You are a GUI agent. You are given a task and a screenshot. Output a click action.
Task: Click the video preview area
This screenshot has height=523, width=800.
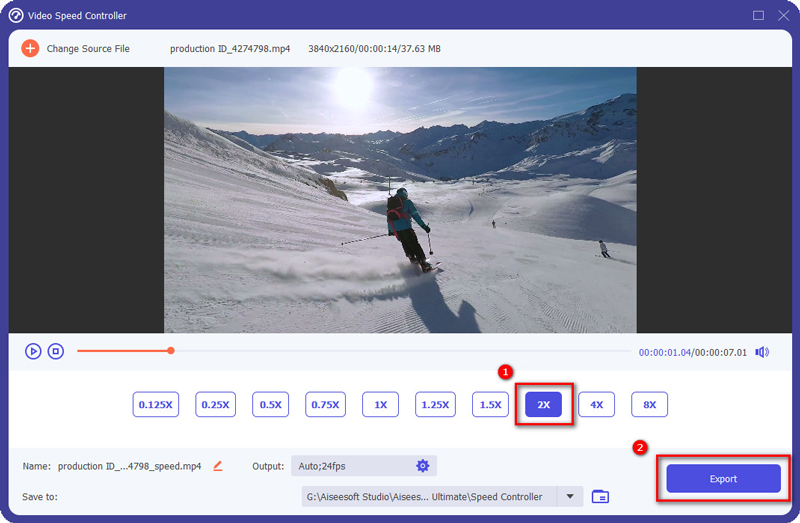point(400,200)
